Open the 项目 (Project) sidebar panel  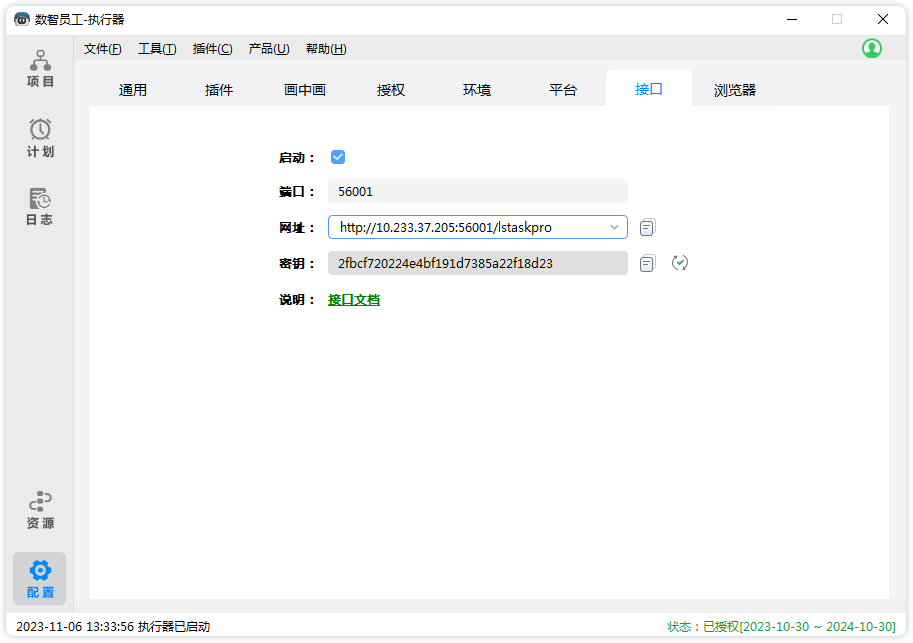point(40,68)
